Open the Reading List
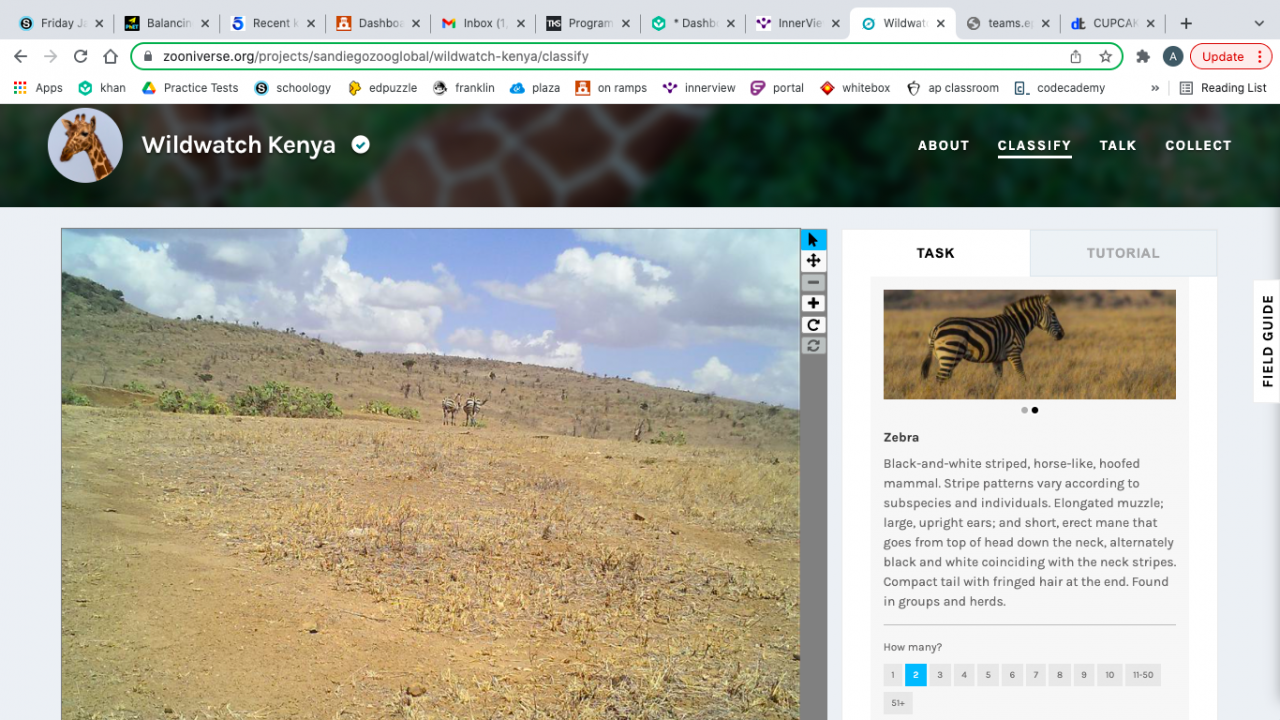The height and width of the screenshot is (720, 1280). point(1223,88)
